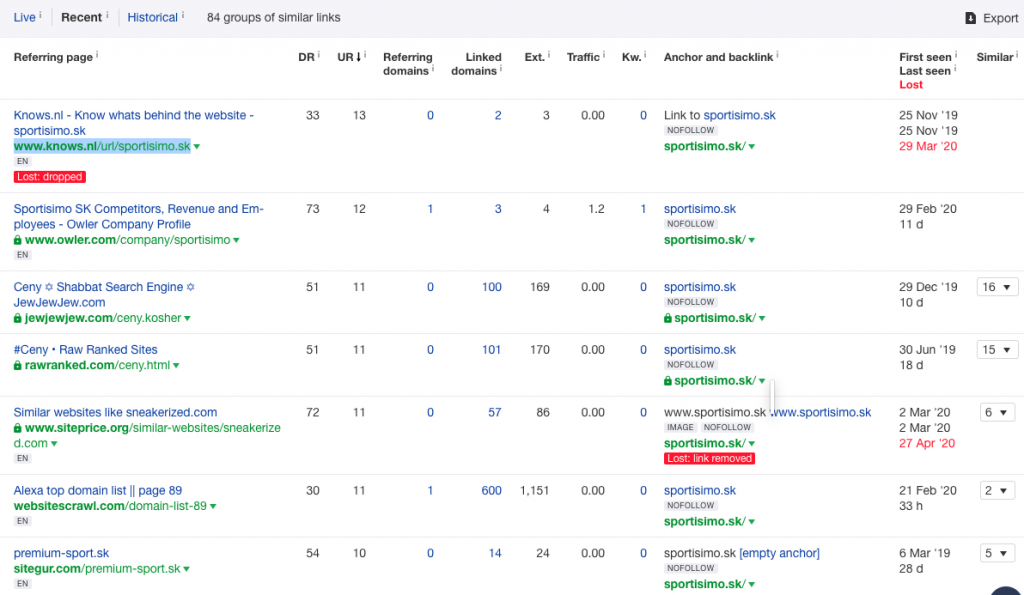Click info icon next to DR header
Screen dimensions: 1024x595
point(319,55)
